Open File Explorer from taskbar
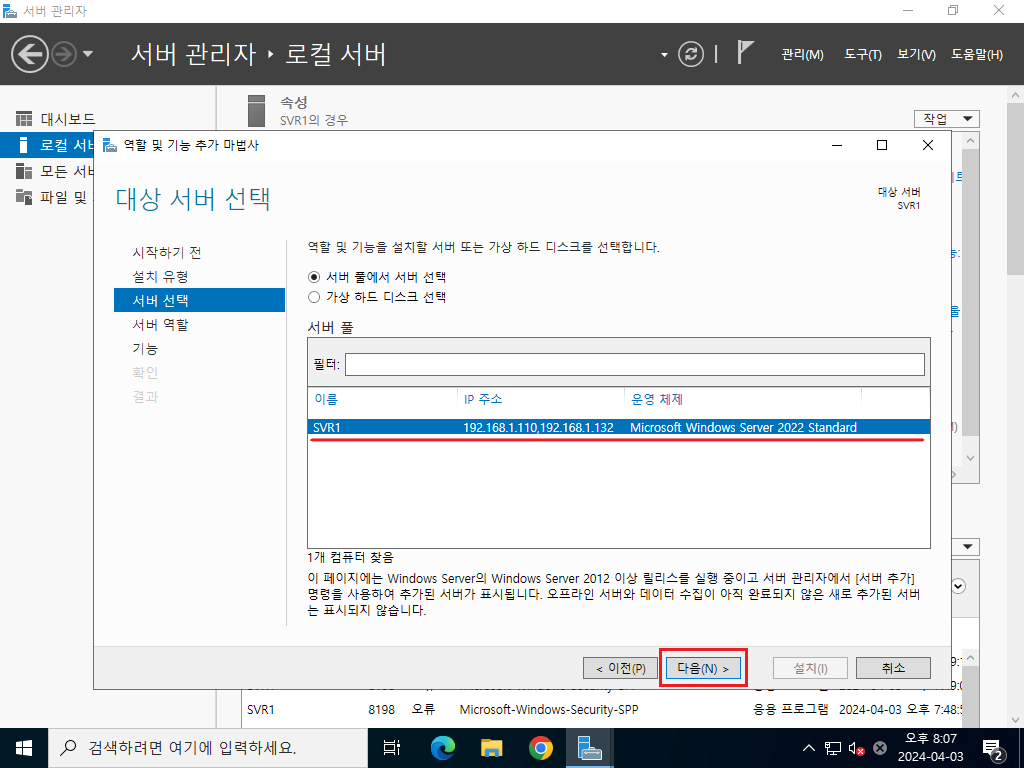This screenshot has width=1024, height=768. point(491,748)
